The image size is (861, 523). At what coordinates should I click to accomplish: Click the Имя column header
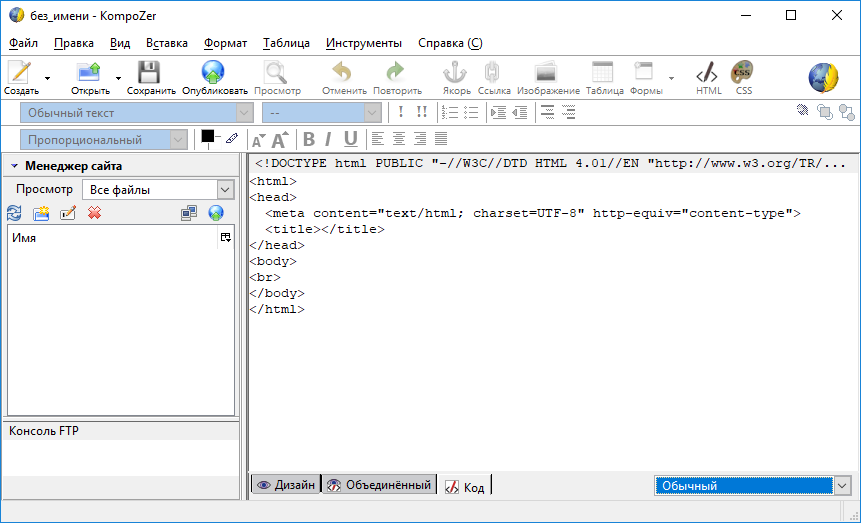coord(112,238)
